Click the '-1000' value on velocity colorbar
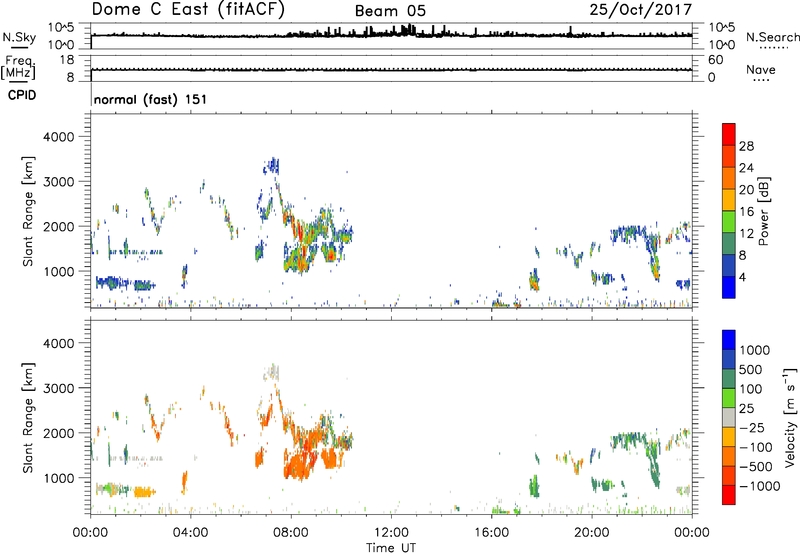The width and height of the screenshot is (800, 554). pos(759,486)
